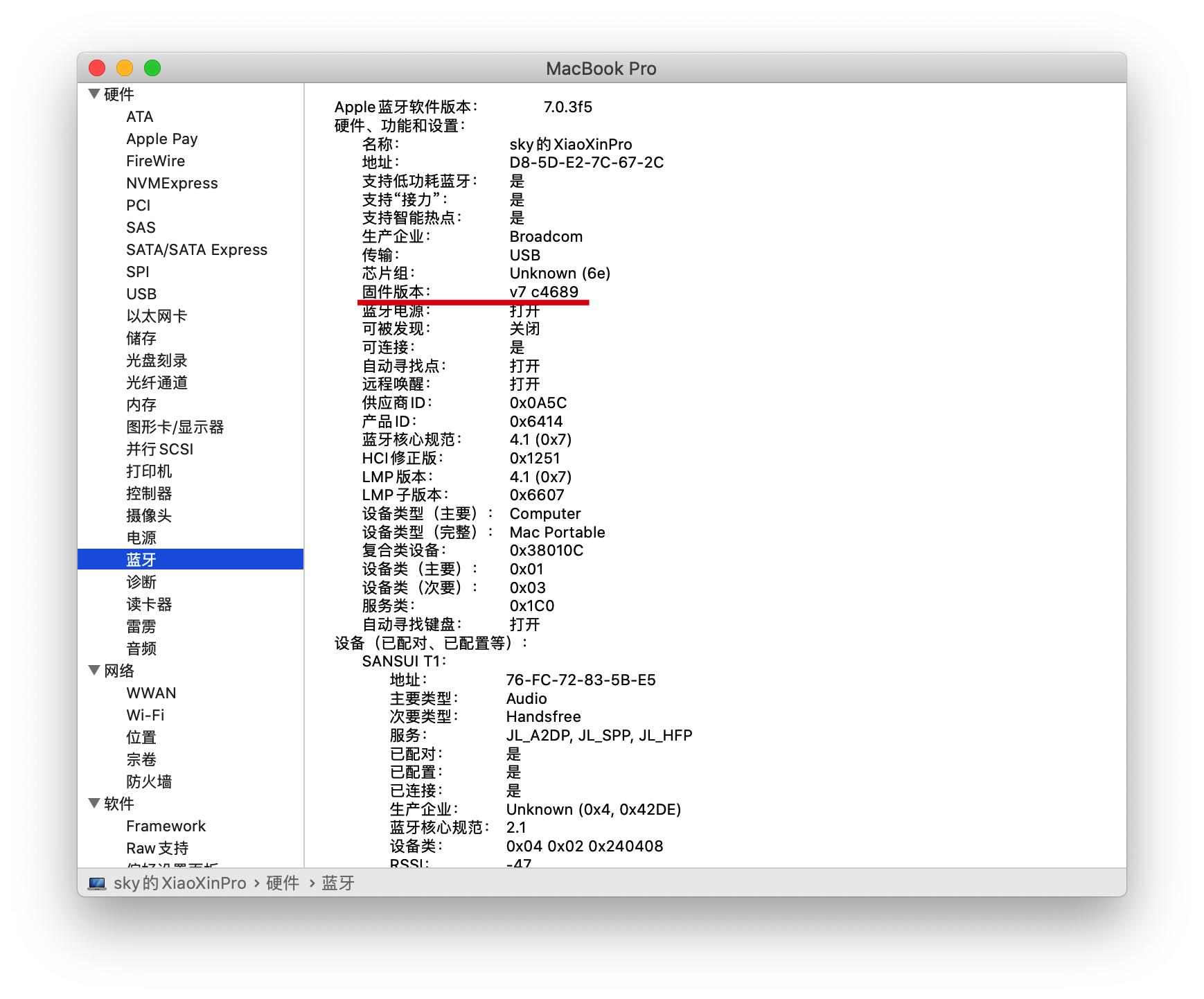Collapse the 网络 section triangle
Viewport: 1204px width, 999px height.
tap(94, 670)
